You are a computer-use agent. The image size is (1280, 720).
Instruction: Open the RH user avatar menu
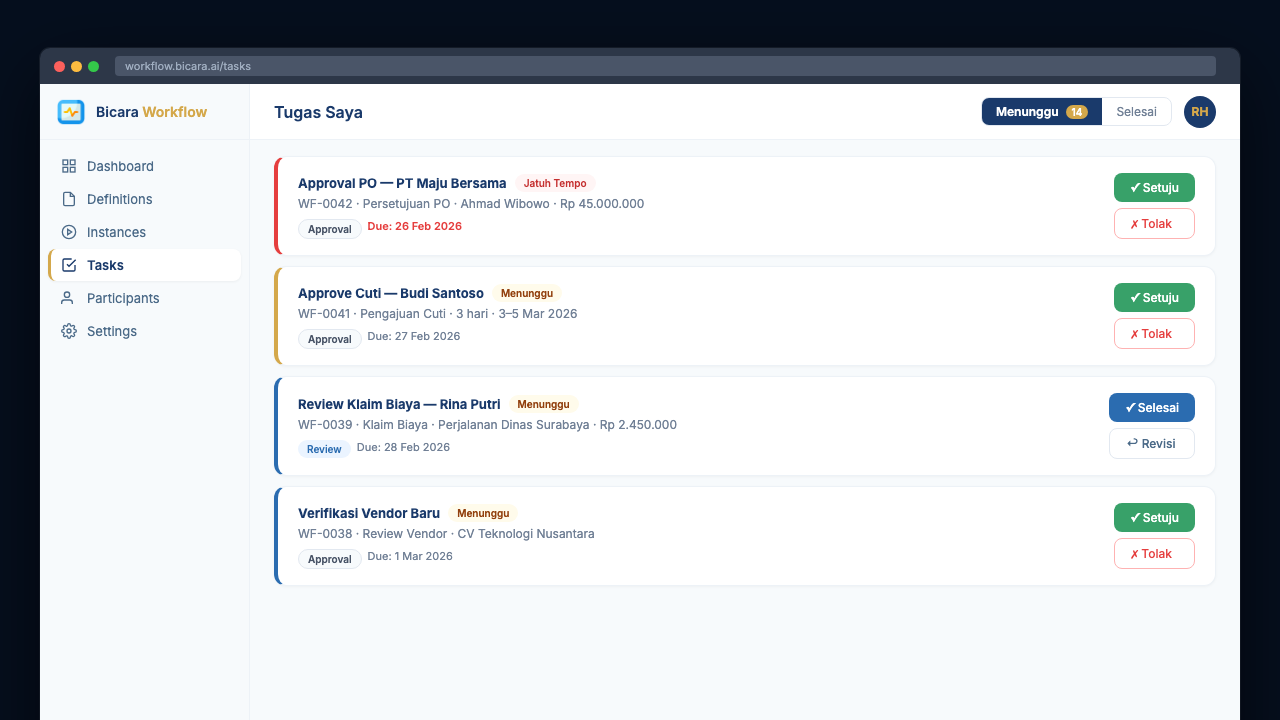(1199, 112)
